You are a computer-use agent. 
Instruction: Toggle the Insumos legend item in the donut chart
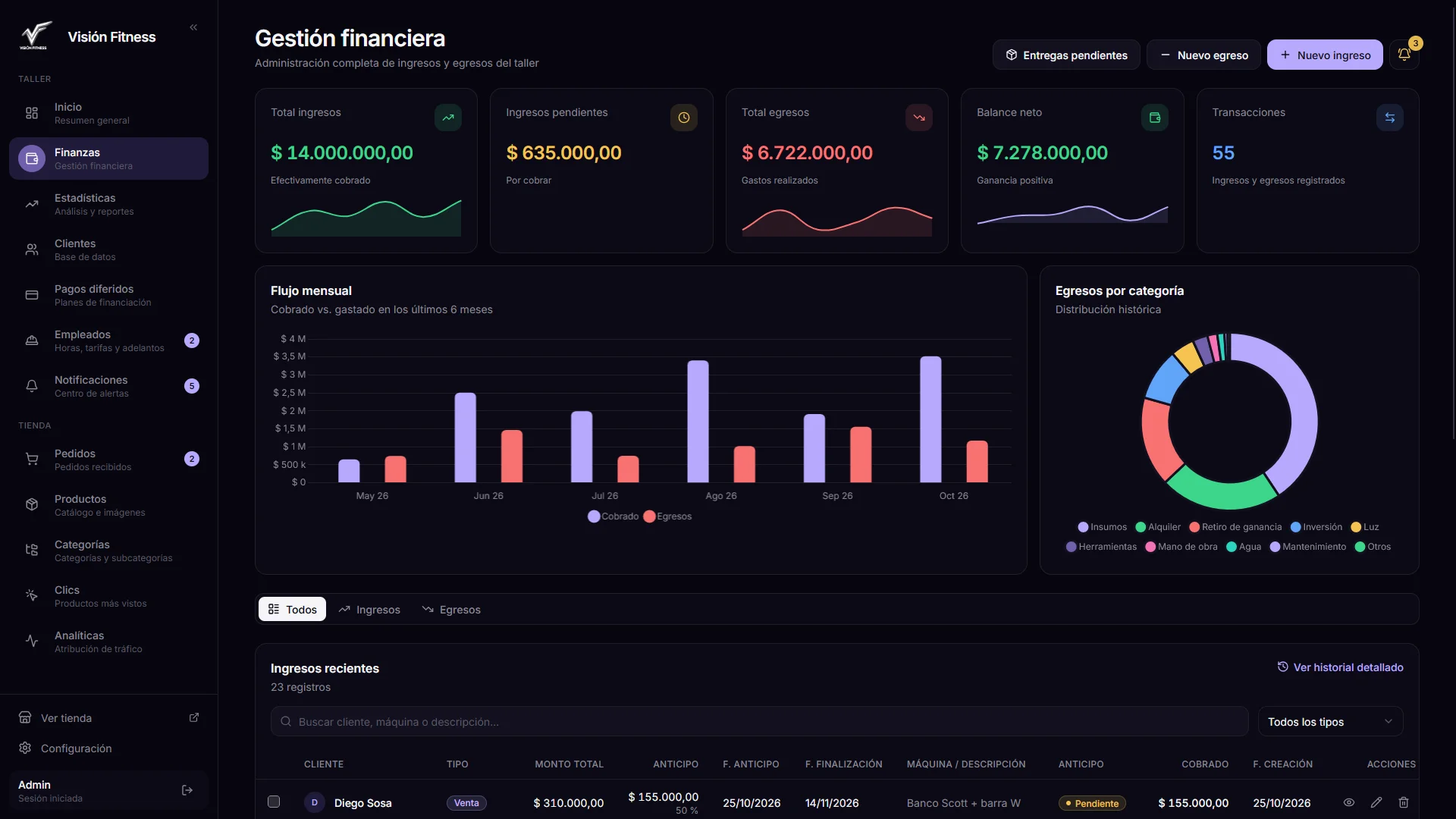(1103, 527)
